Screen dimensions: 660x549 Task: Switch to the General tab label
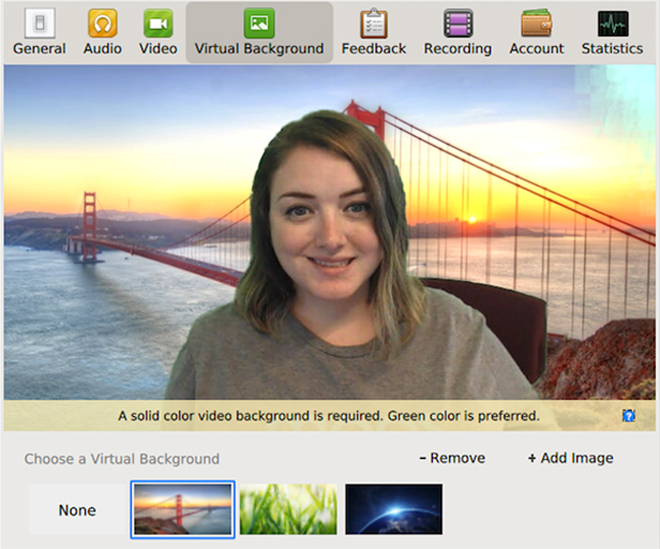[x=40, y=49]
